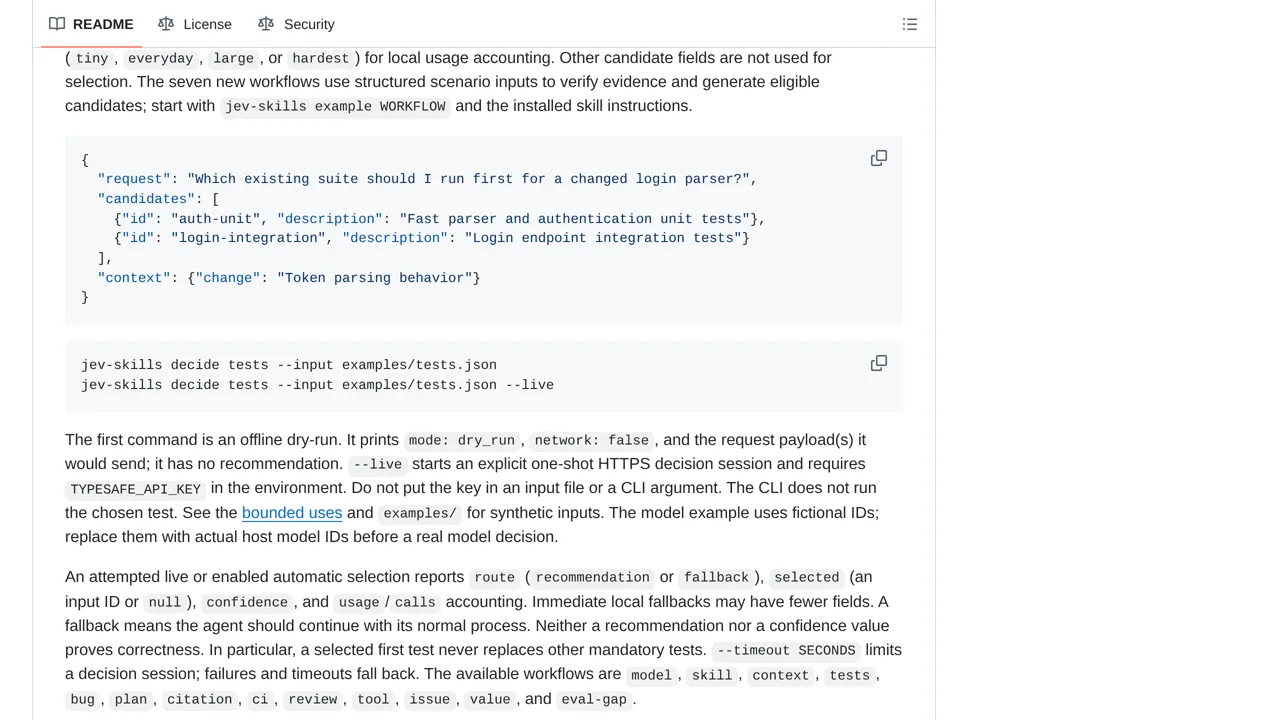The height and width of the screenshot is (720, 1280).
Task: Click the "jev-skills example WORKFLOW" inline code
Action: [x=335, y=107]
